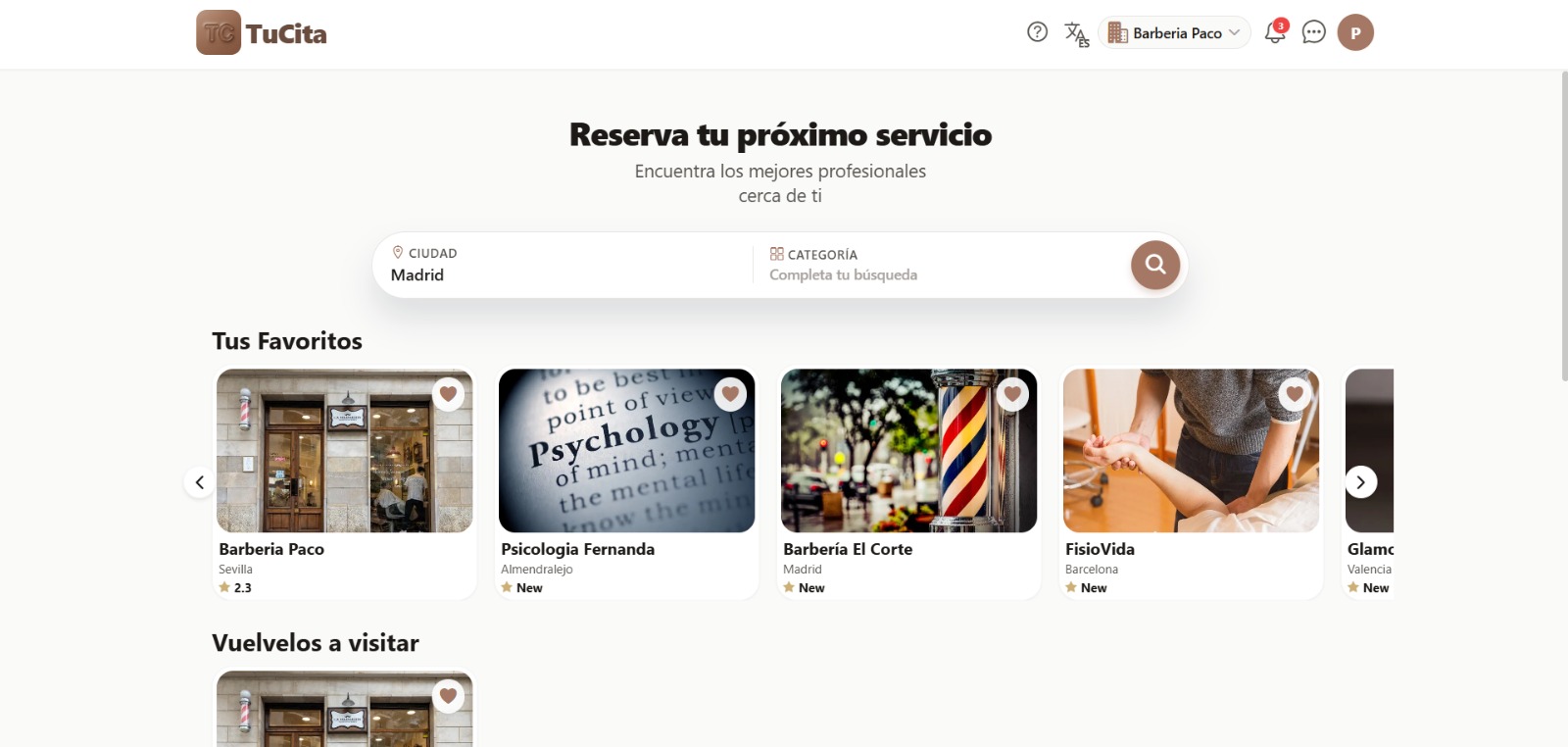Click the building icon beside Barberia Paco selector
1568x747 pixels.
pos(1118,32)
